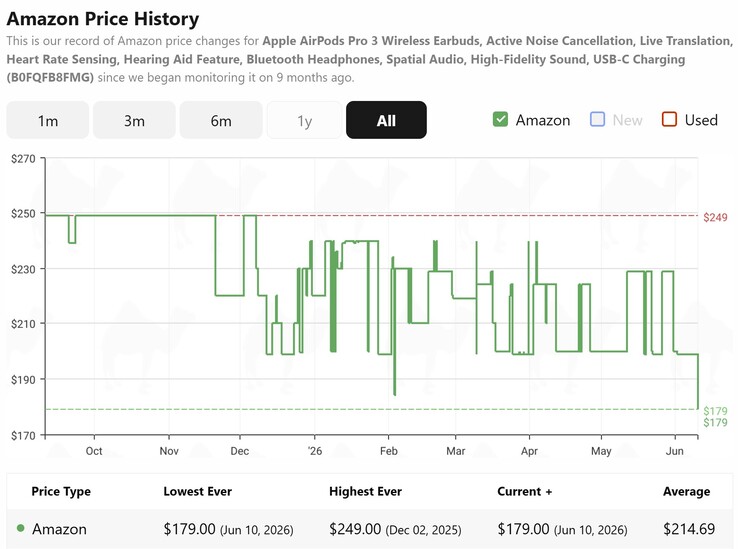738x549 pixels.
Task: Select the 3m time range button
Action: pos(134,120)
